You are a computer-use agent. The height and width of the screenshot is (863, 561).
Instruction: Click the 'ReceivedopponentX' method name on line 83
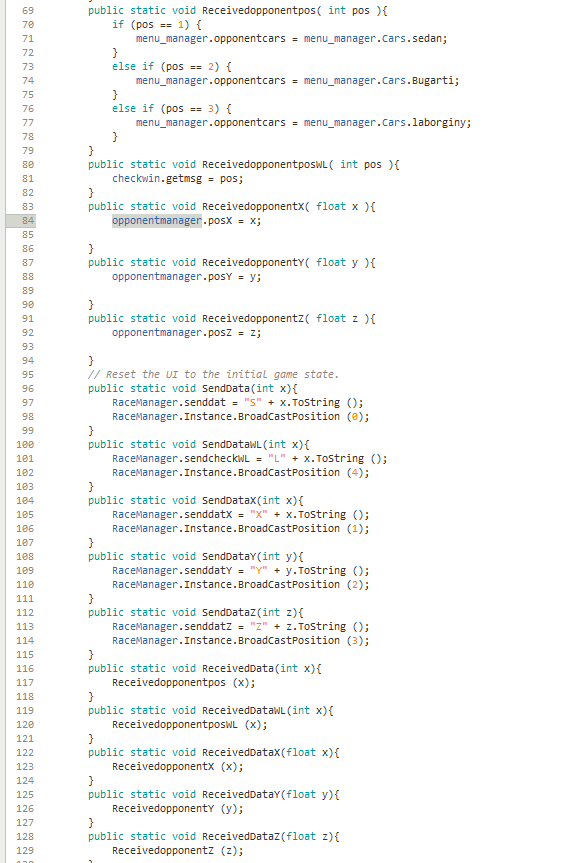coord(253,206)
